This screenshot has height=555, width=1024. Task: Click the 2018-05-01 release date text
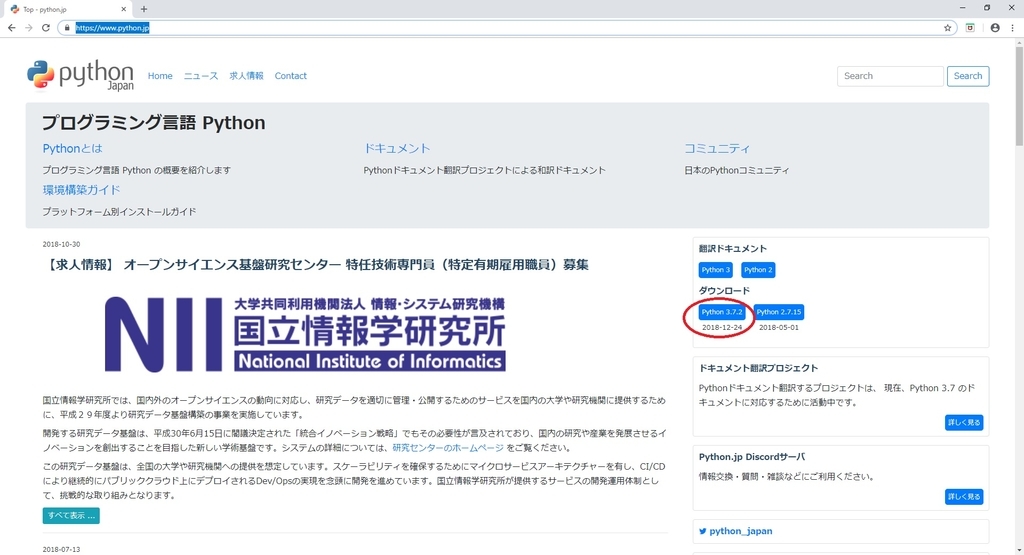coord(778,327)
